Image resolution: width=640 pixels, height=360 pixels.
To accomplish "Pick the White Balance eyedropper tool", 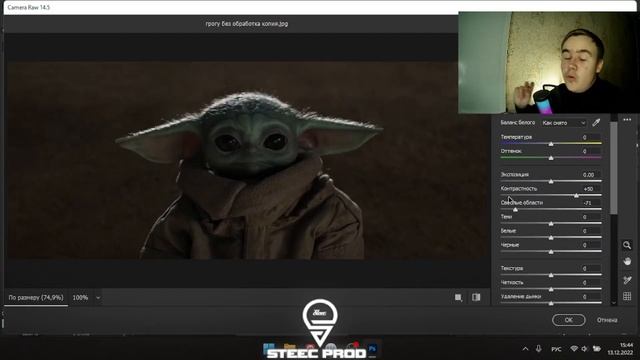I will coord(596,122).
